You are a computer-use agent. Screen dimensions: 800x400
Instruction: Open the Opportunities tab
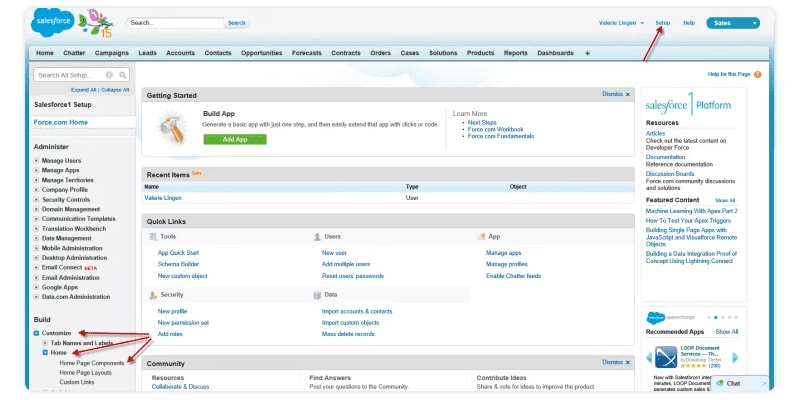261,53
